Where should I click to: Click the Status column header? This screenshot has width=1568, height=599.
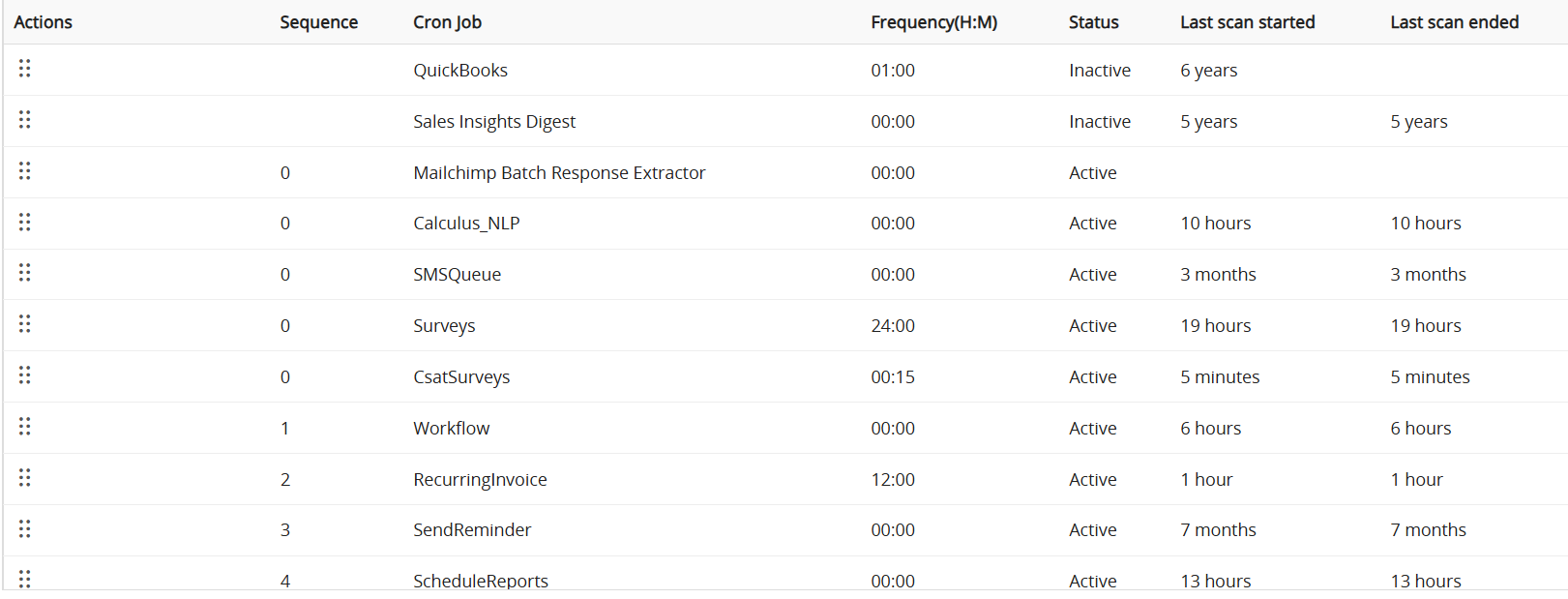[1093, 22]
